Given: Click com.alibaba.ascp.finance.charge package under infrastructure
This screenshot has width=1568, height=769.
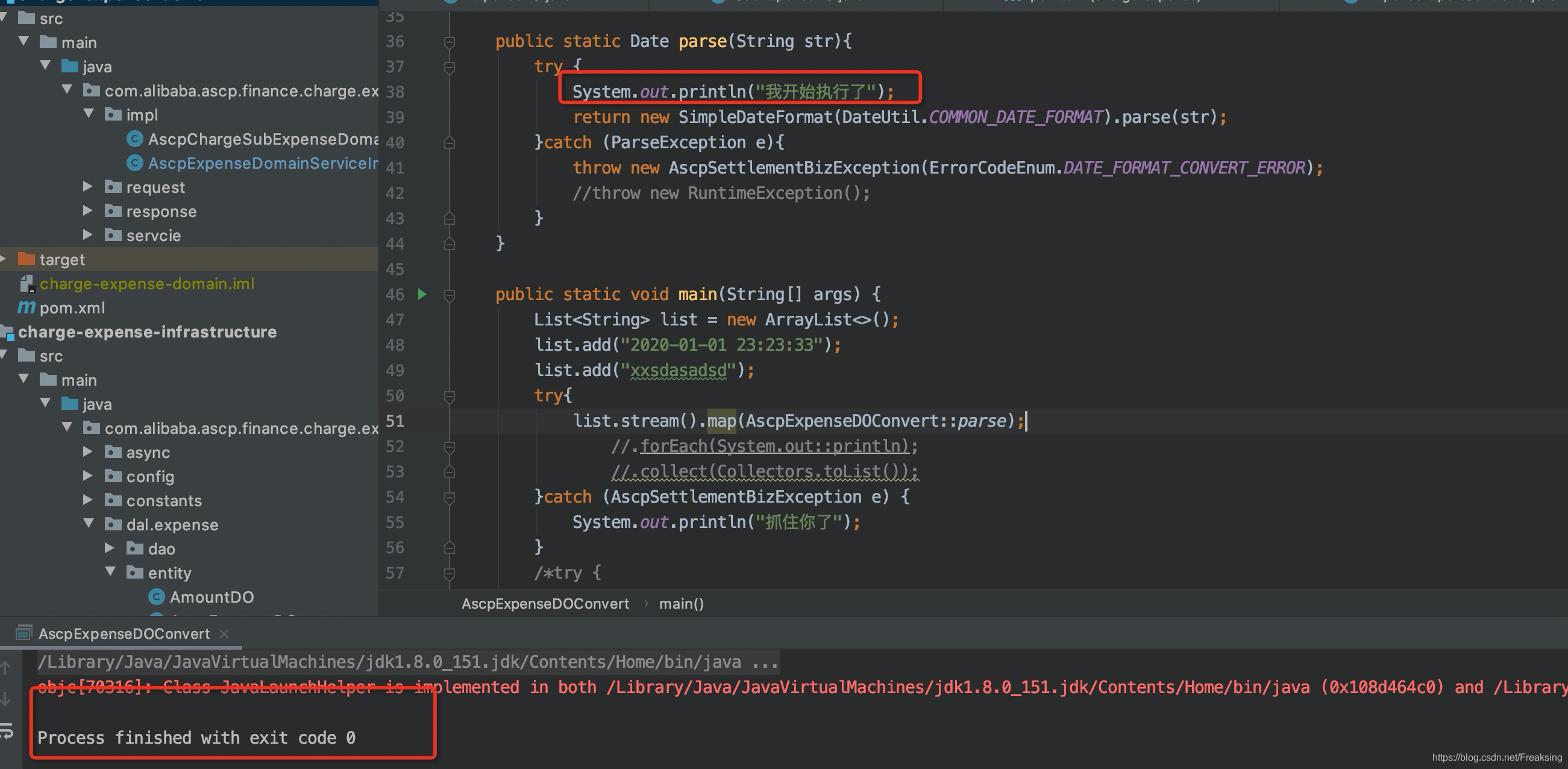Looking at the screenshot, I should (x=241, y=428).
